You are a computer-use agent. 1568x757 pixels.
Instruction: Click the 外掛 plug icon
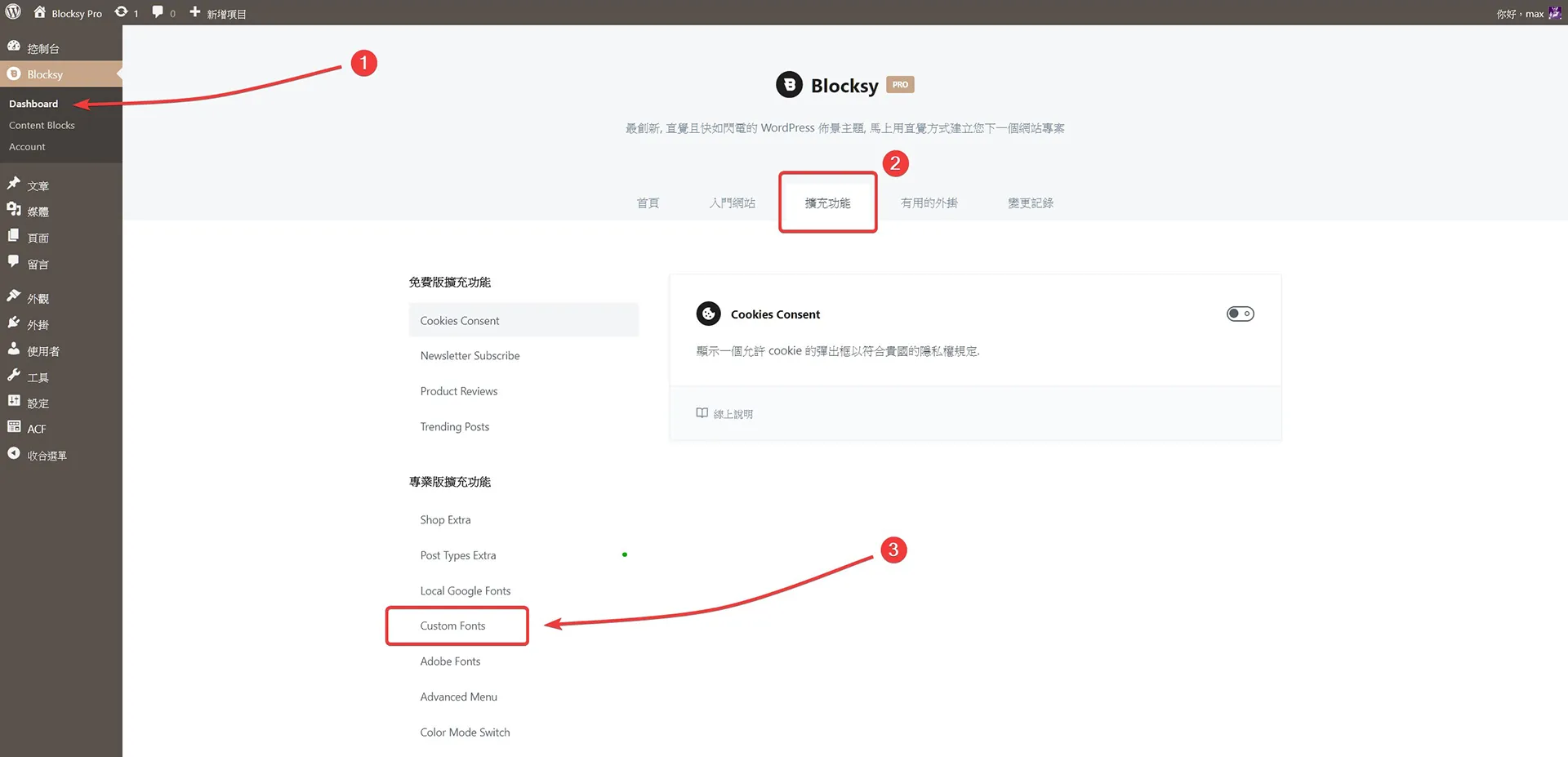(14, 323)
